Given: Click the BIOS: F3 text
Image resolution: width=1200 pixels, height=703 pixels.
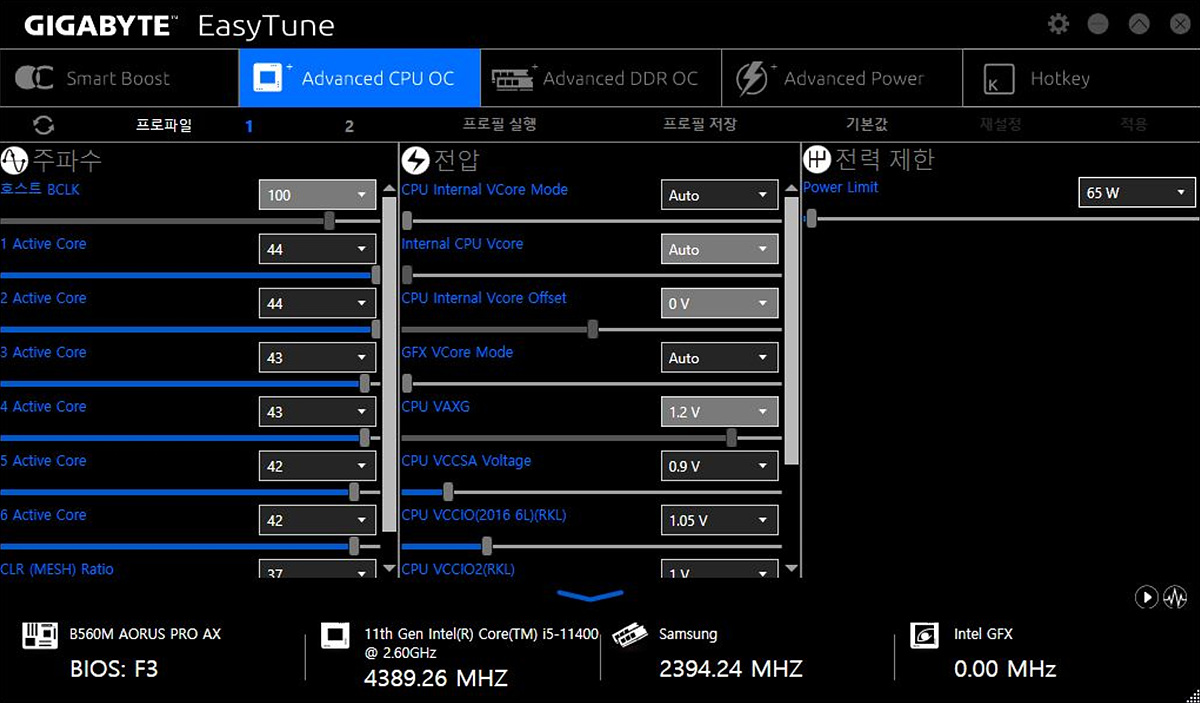Looking at the screenshot, I should pyautogui.click(x=114, y=669).
